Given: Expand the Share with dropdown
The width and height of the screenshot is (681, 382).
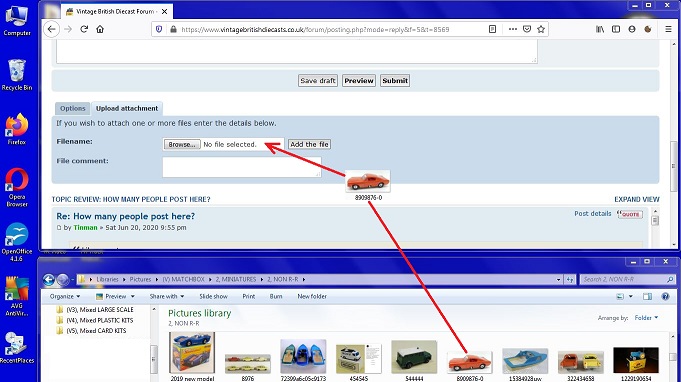Looking at the screenshot, I should [167, 296].
